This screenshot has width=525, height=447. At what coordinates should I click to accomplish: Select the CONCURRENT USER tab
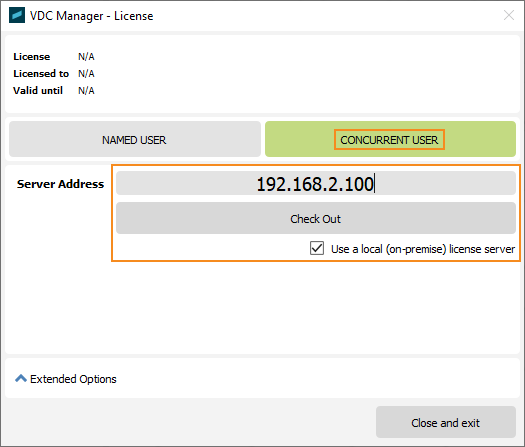click(x=390, y=139)
